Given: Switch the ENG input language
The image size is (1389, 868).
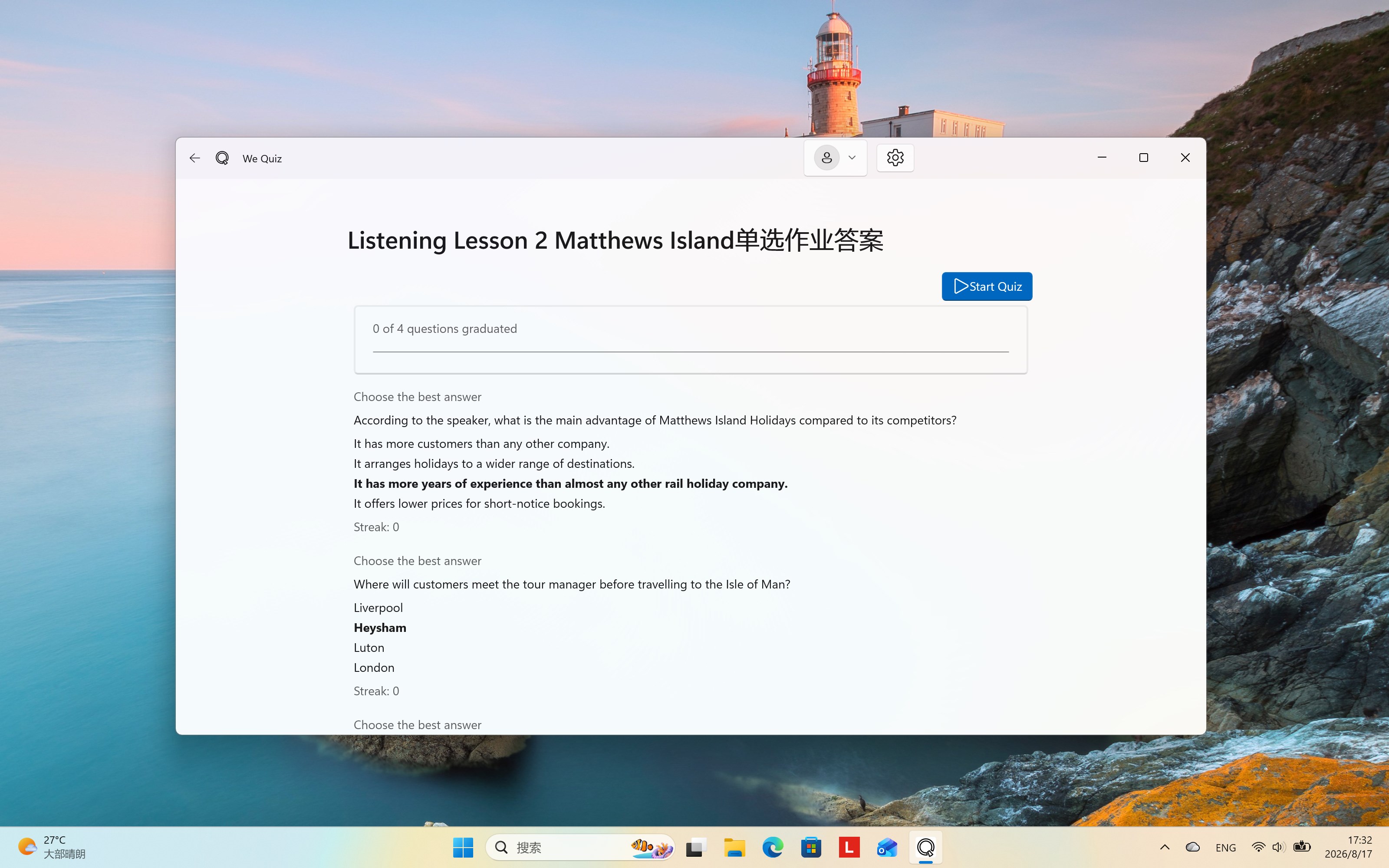Looking at the screenshot, I should point(1225,847).
